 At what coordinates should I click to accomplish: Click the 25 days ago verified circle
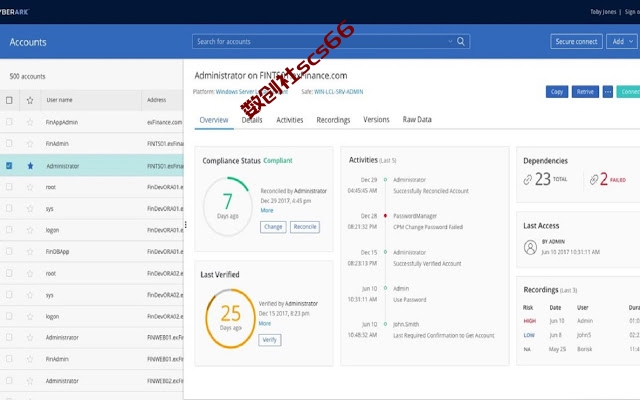point(231,318)
